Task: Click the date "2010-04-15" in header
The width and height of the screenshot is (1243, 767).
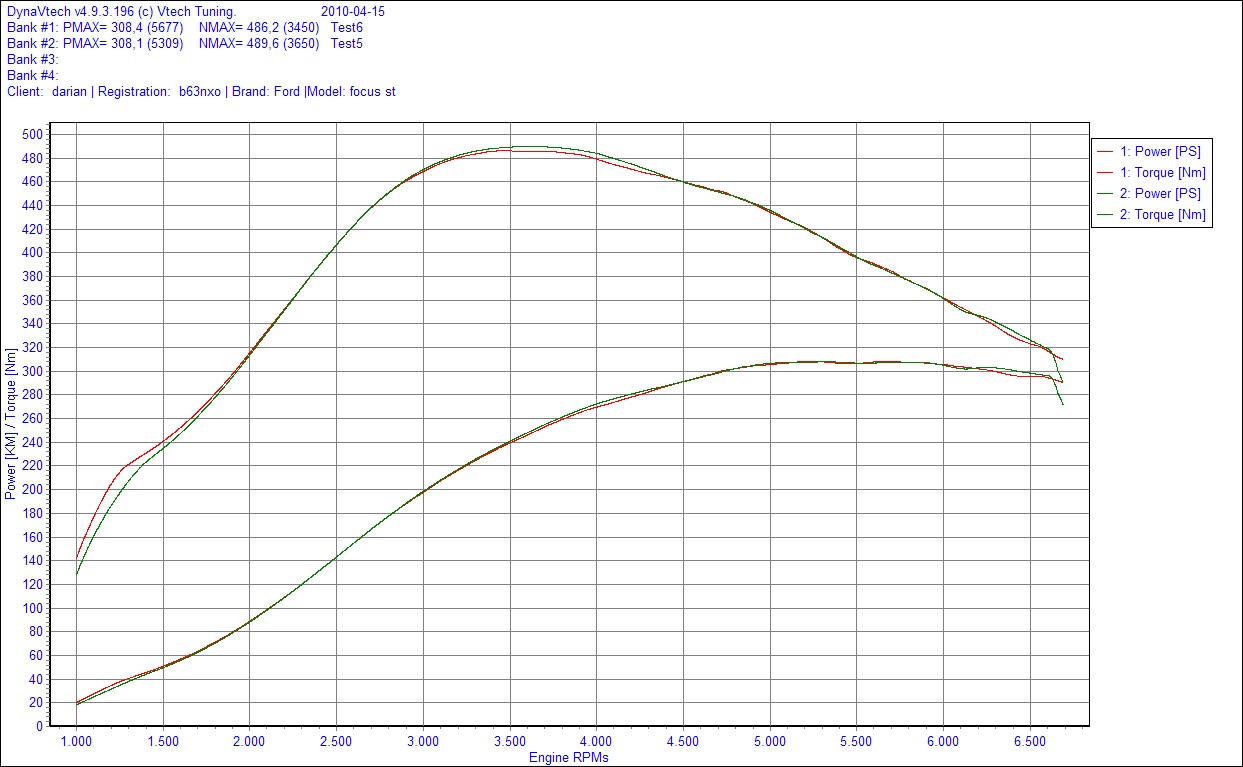Action: point(351,12)
